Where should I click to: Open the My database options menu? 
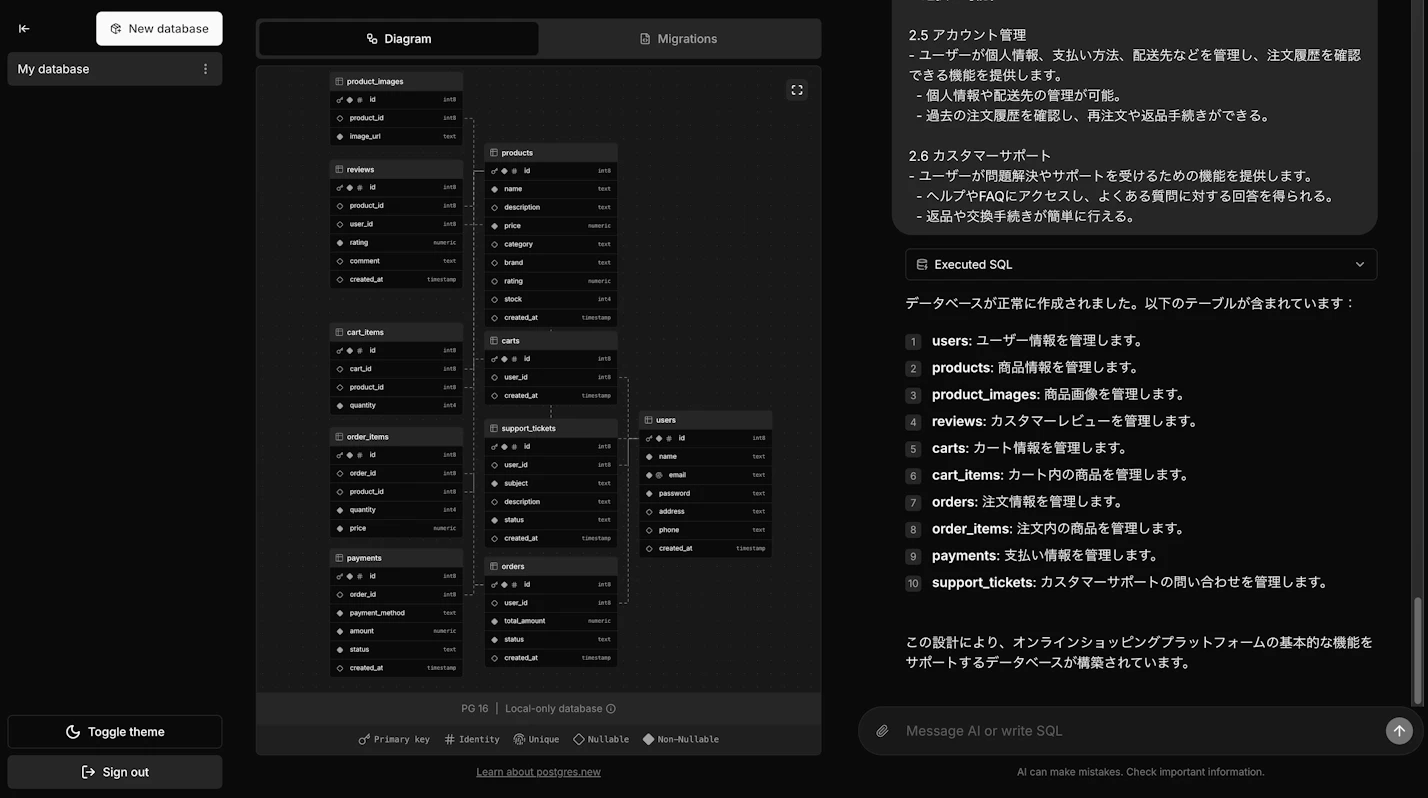pyautogui.click(x=206, y=68)
